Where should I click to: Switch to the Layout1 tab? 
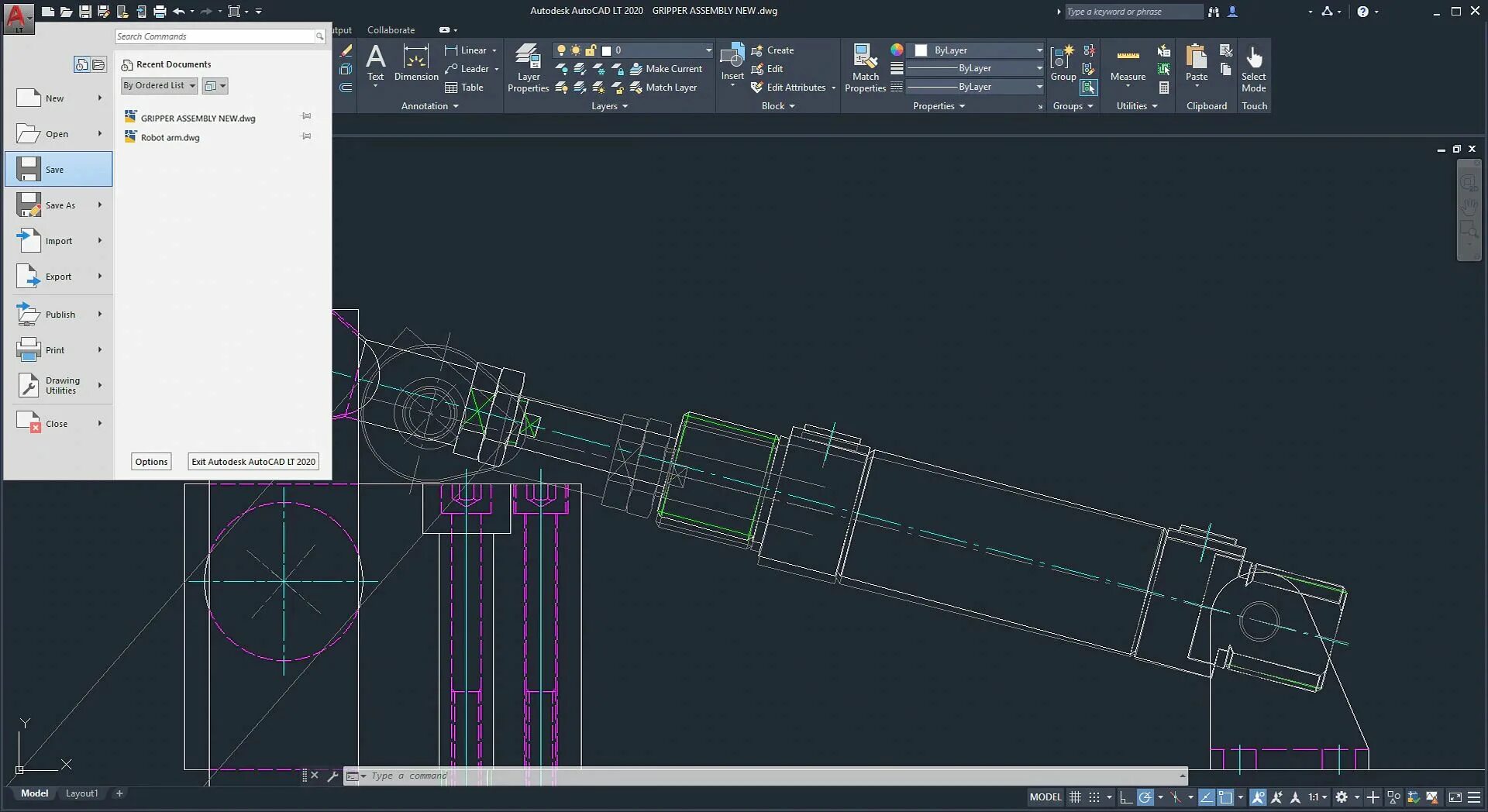pos(81,793)
